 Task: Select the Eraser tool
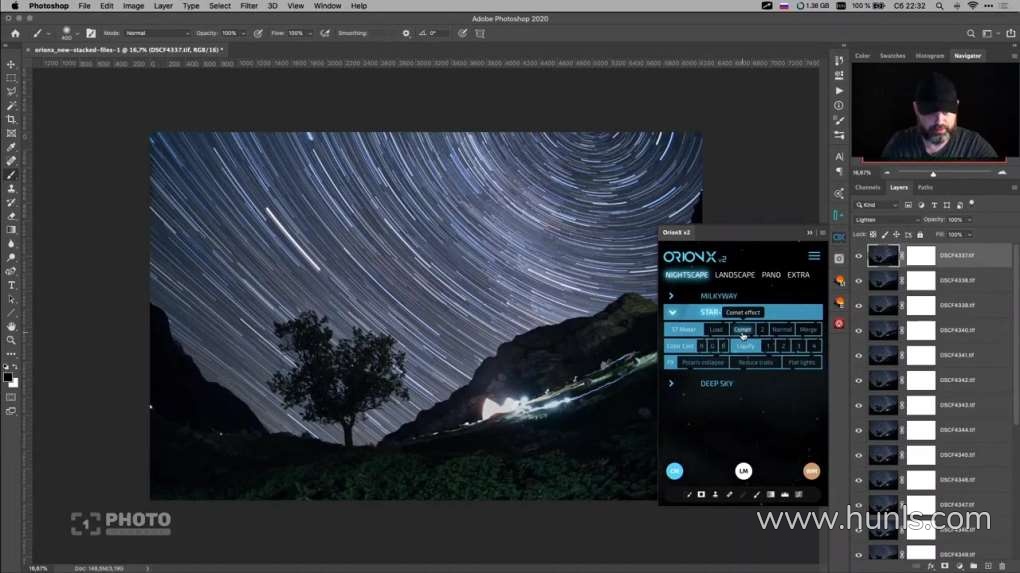[x=11, y=216]
